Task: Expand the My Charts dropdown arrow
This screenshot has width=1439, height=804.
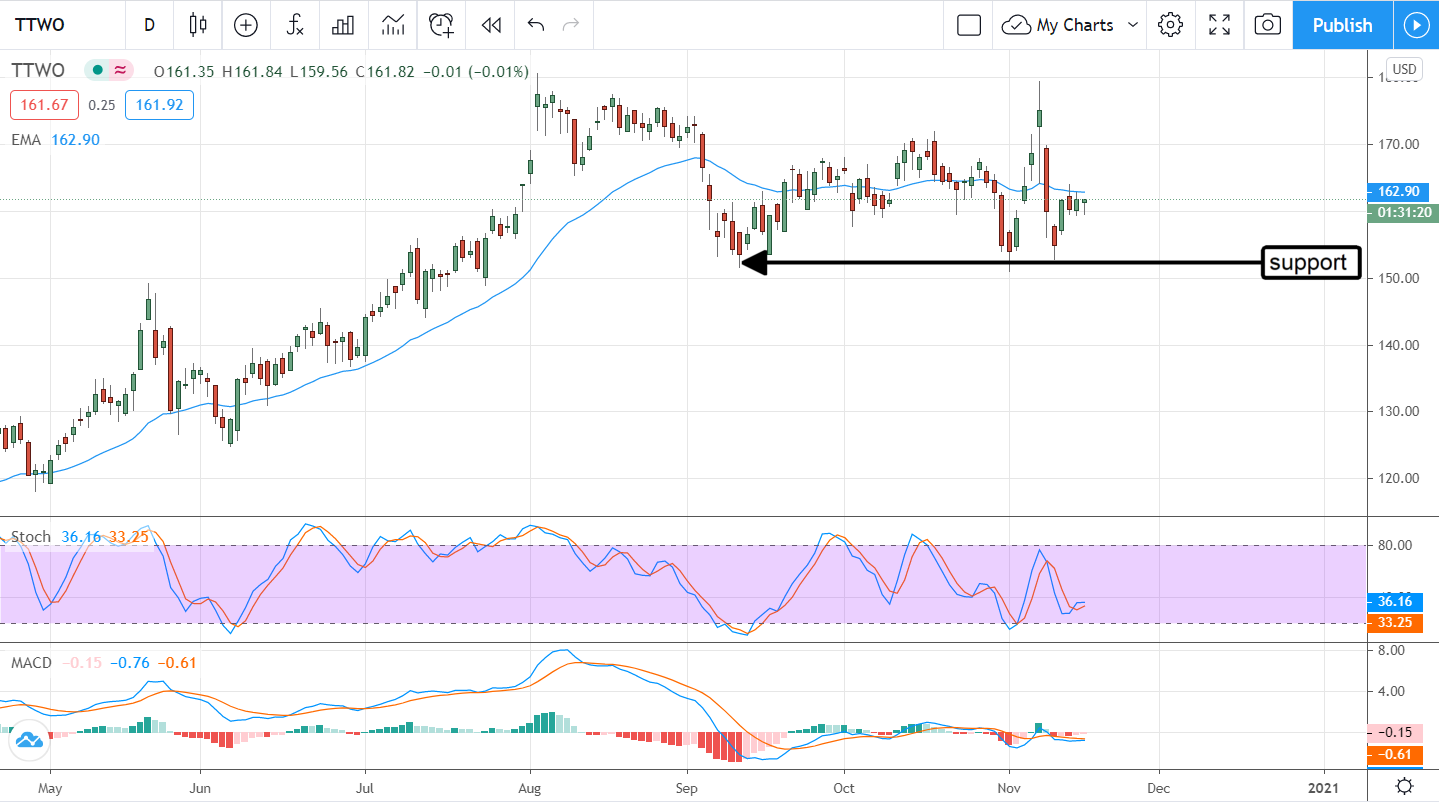Action: click(x=1133, y=25)
